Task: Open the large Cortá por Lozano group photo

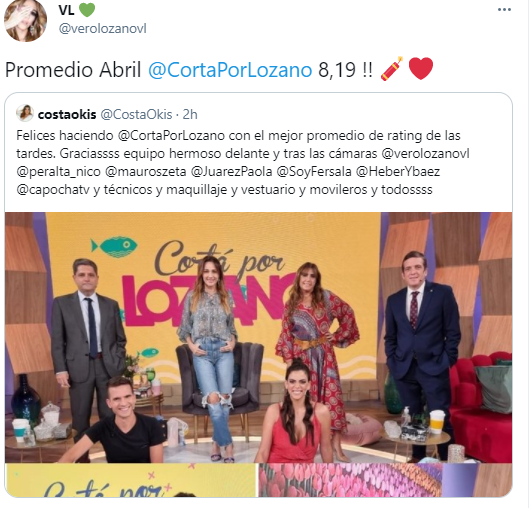Action: (x=258, y=337)
